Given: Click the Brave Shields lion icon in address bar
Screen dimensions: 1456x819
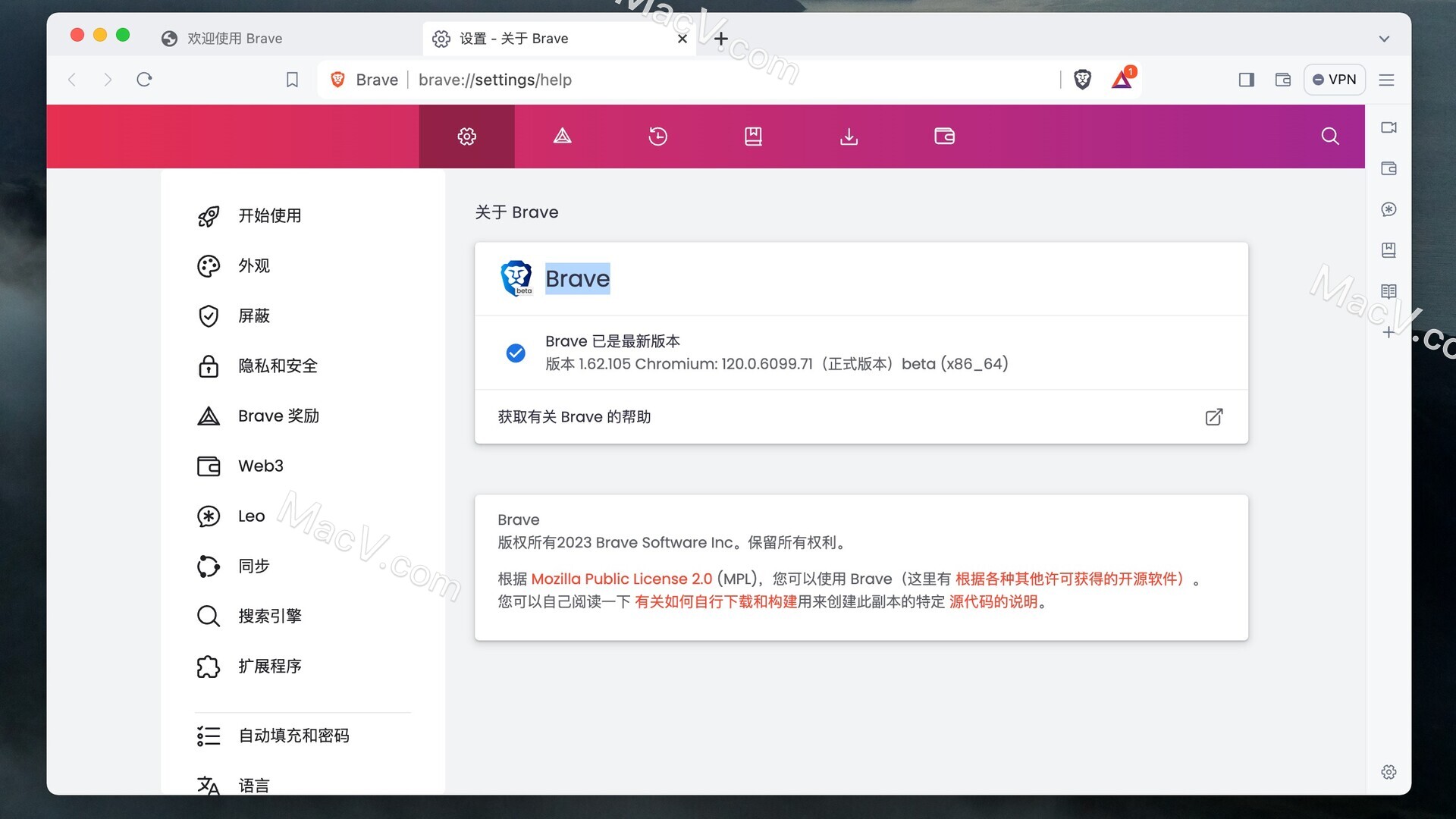Looking at the screenshot, I should point(1082,80).
